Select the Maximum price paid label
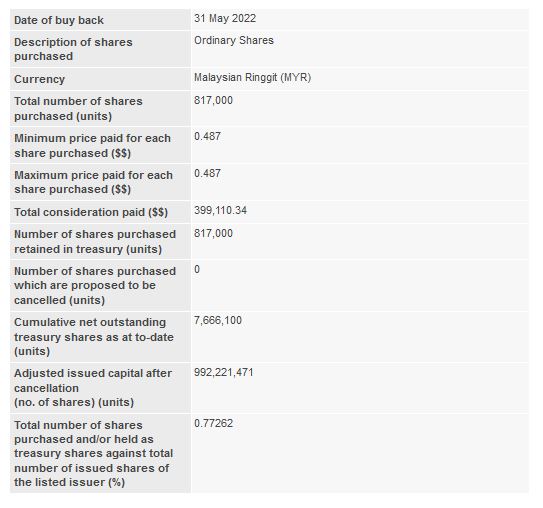Image resolution: width=543 pixels, height=508 pixels. (93, 182)
